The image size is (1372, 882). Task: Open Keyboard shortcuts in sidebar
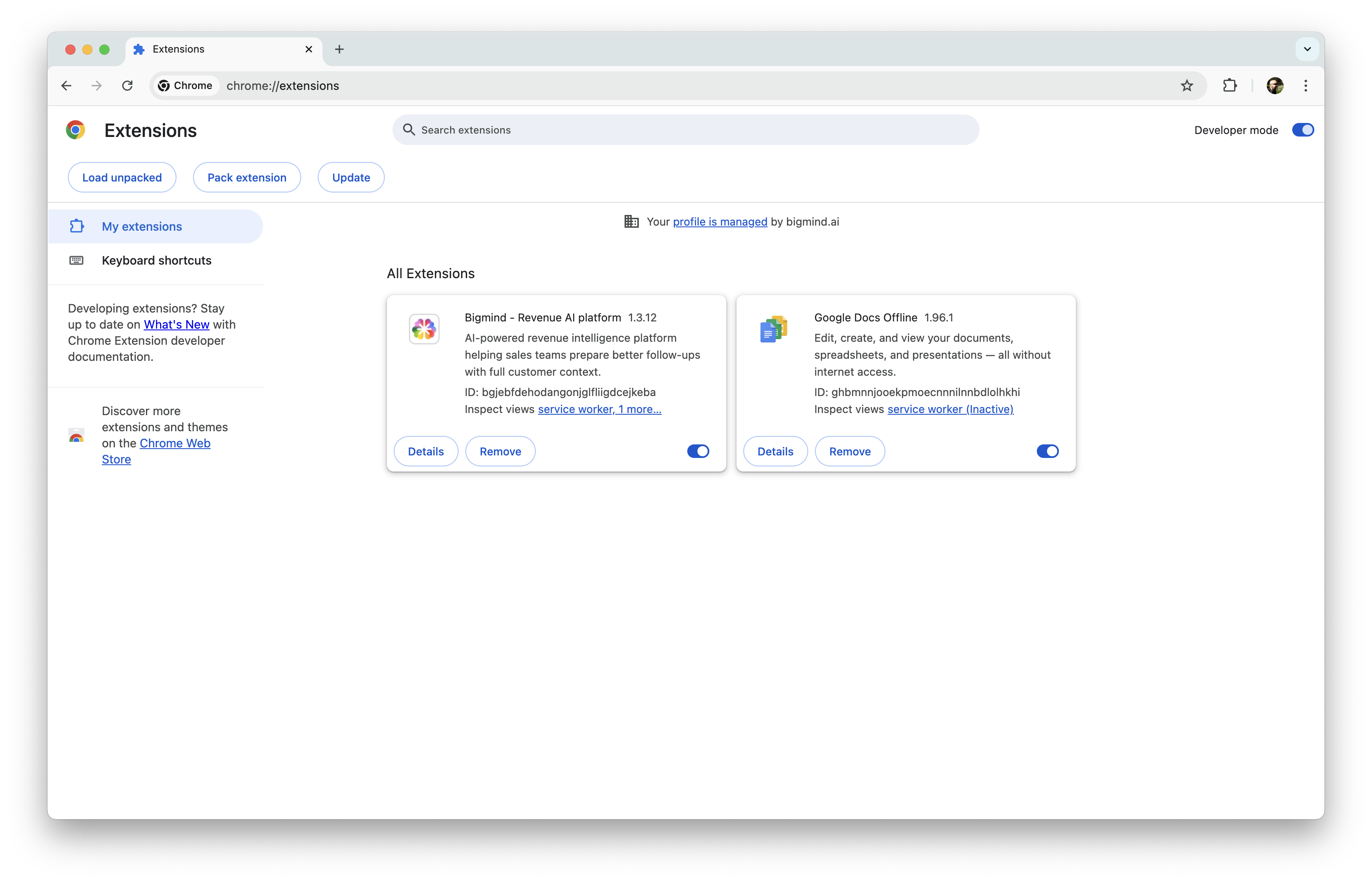tap(155, 261)
